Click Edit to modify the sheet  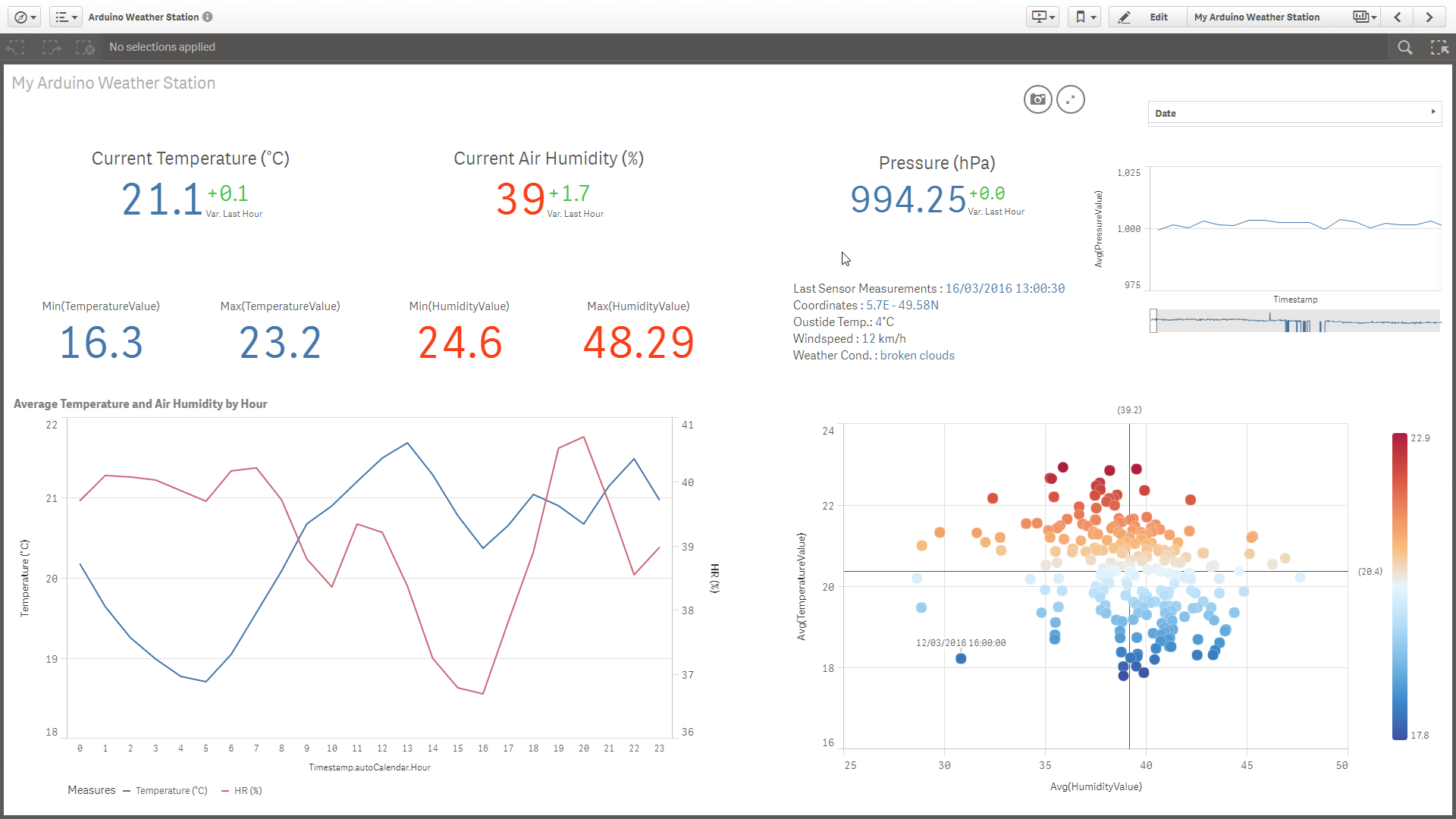pyautogui.click(x=1147, y=17)
